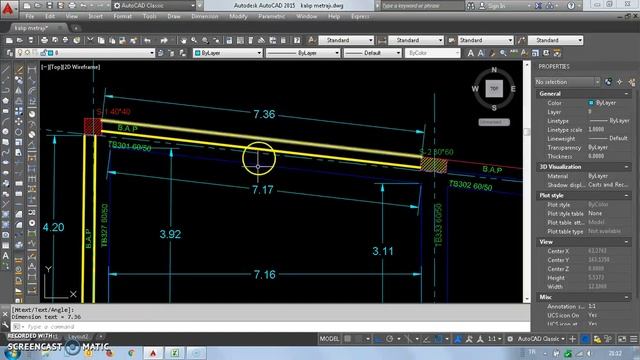640x360 pixels.
Task: Toggle object snap tracking in status bar
Action: pos(427,339)
